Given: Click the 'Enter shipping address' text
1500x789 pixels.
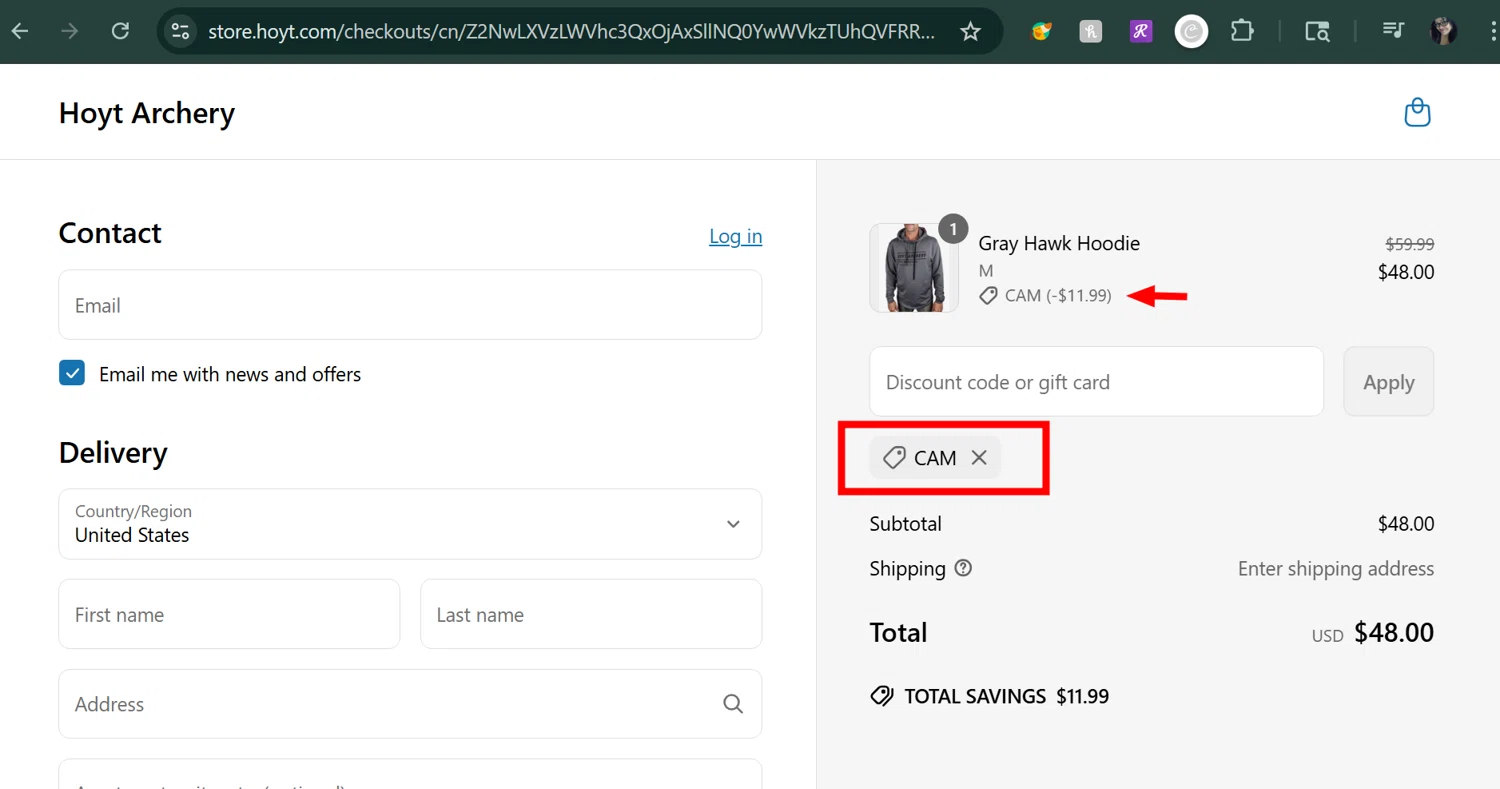Looking at the screenshot, I should (x=1336, y=569).
